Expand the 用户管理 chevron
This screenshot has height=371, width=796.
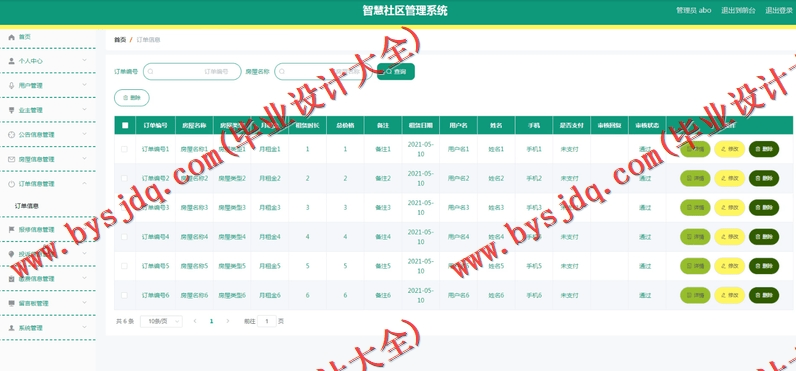pos(85,85)
